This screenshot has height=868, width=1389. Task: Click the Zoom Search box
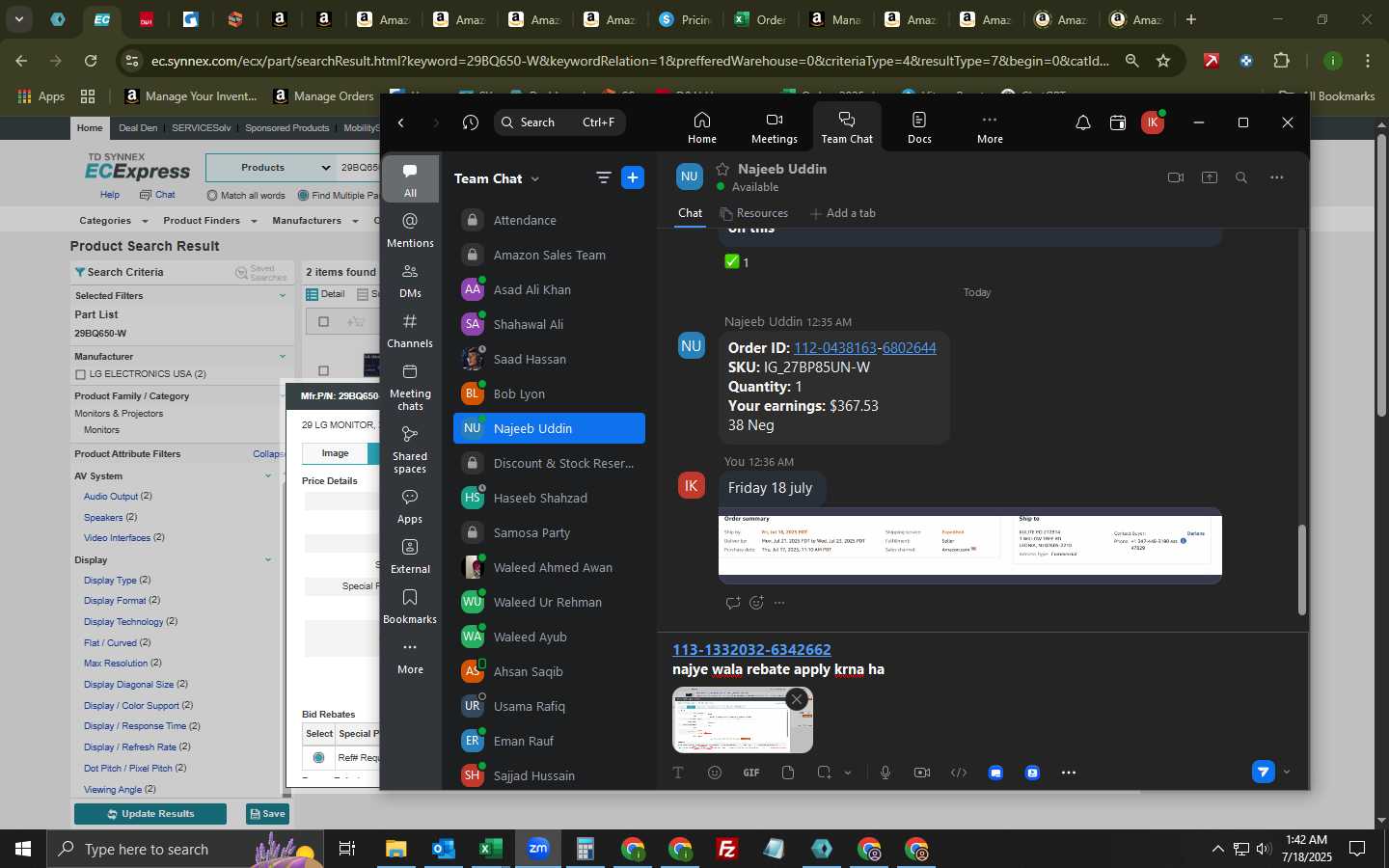point(559,122)
